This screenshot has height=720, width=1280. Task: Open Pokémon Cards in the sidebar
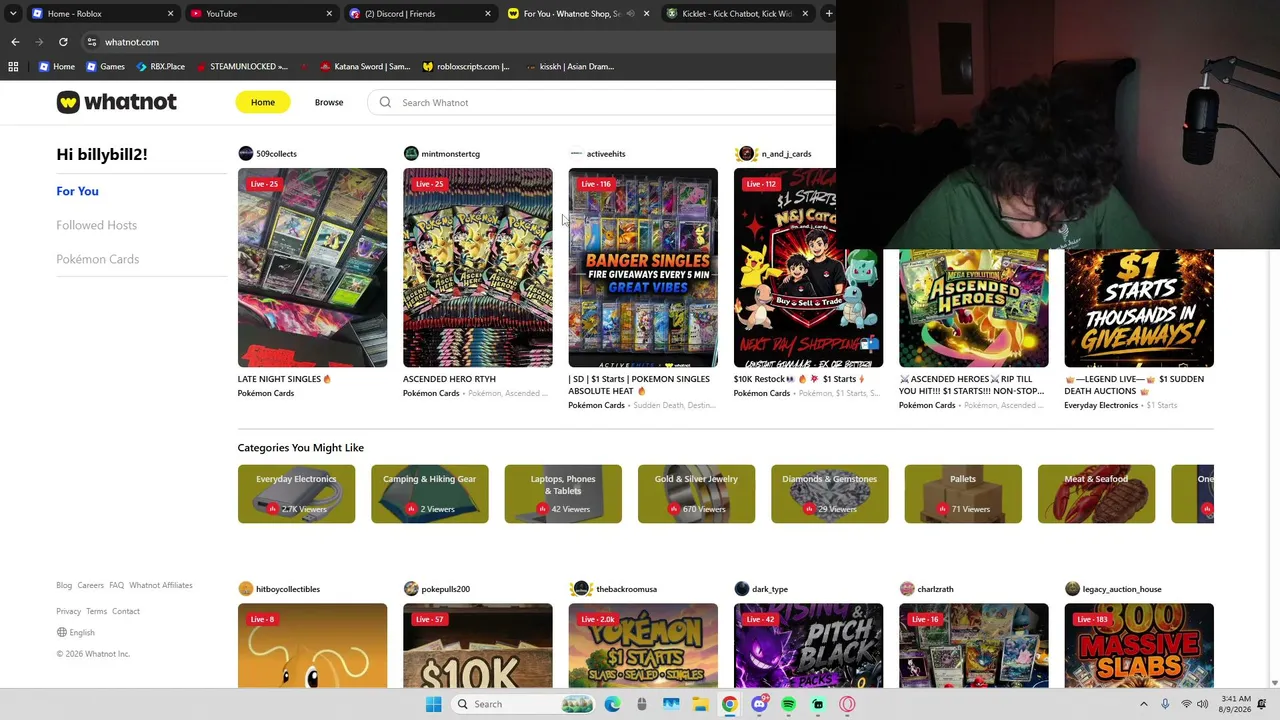(97, 259)
